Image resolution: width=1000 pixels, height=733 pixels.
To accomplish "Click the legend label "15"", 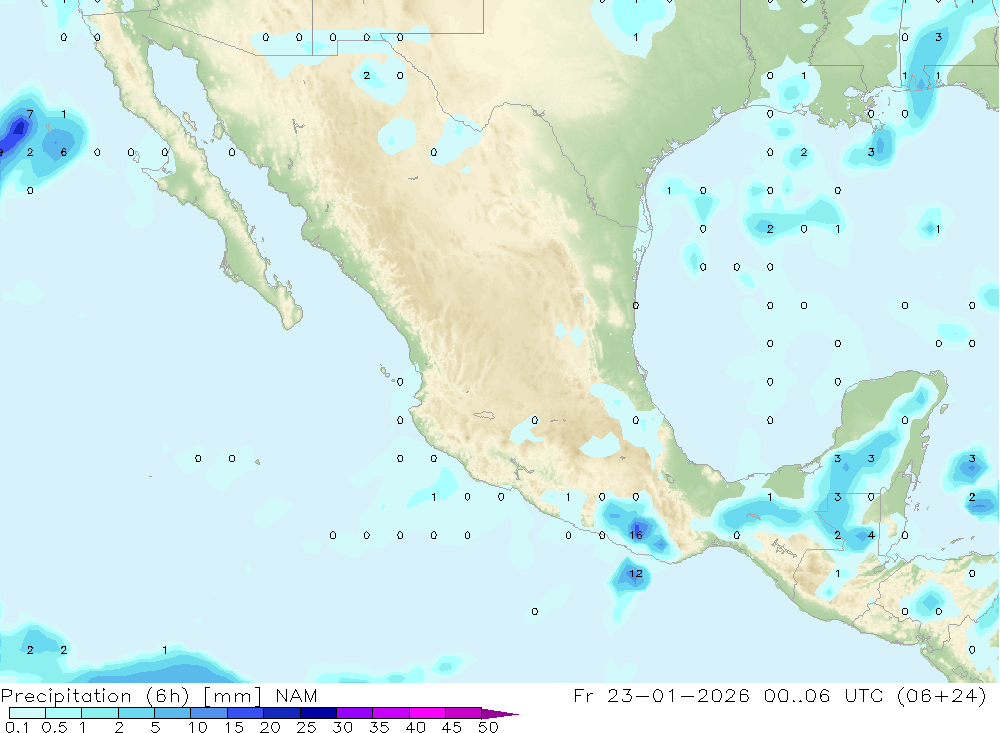I will [x=234, y=727].
